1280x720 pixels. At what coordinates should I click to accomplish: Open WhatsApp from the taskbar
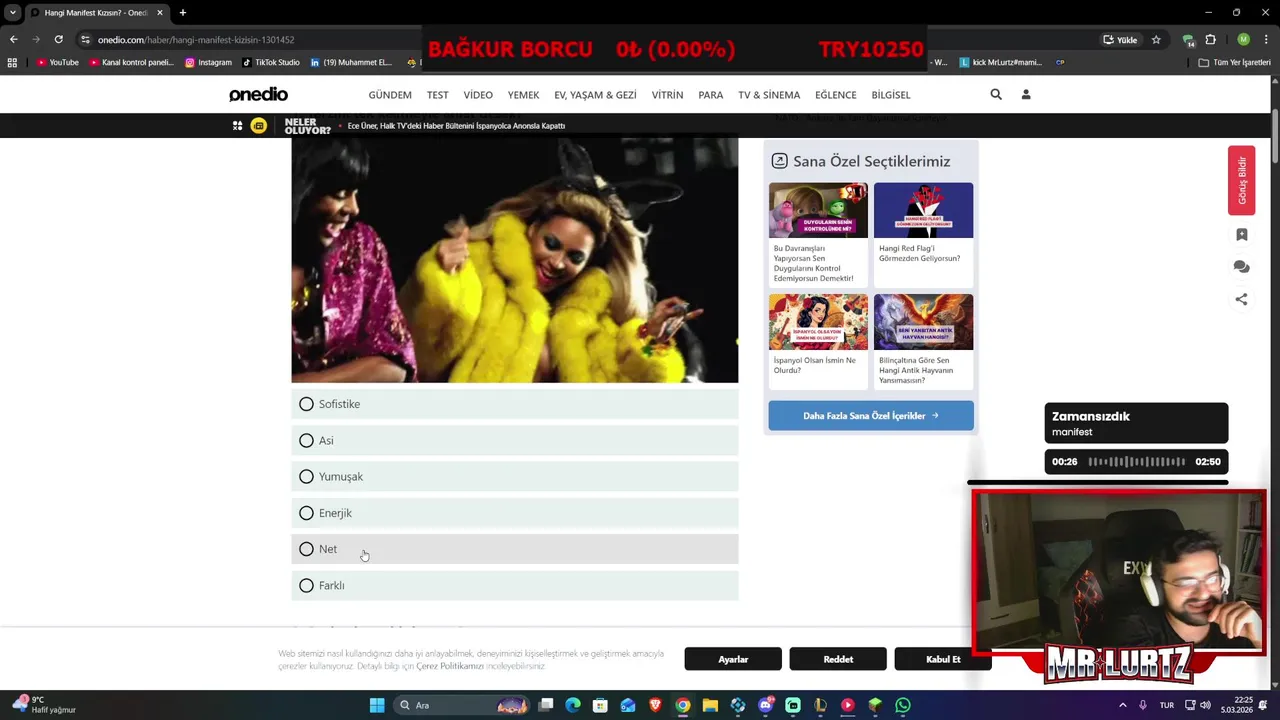point(902,705)
